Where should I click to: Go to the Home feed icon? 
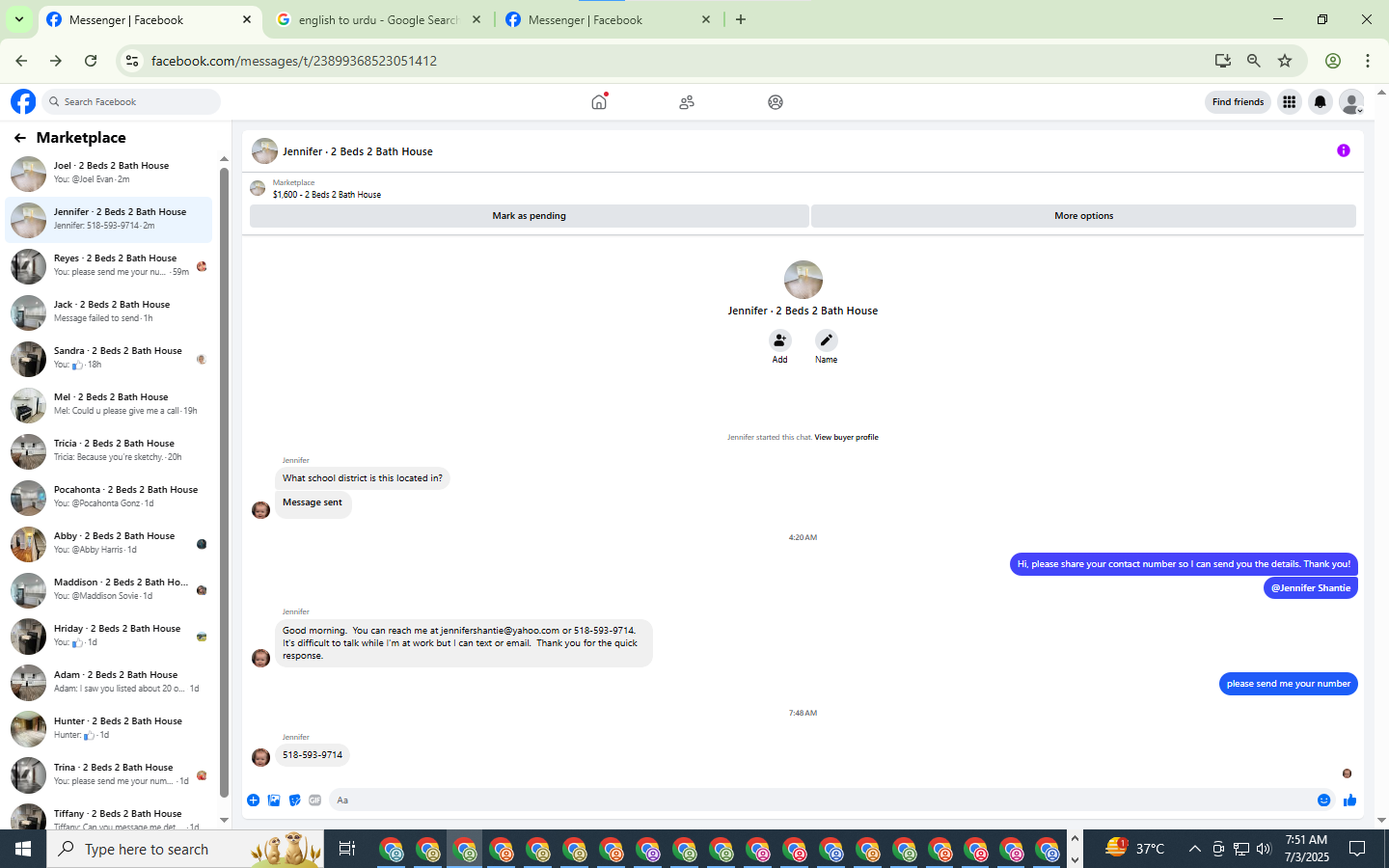(x=599, y=101)
